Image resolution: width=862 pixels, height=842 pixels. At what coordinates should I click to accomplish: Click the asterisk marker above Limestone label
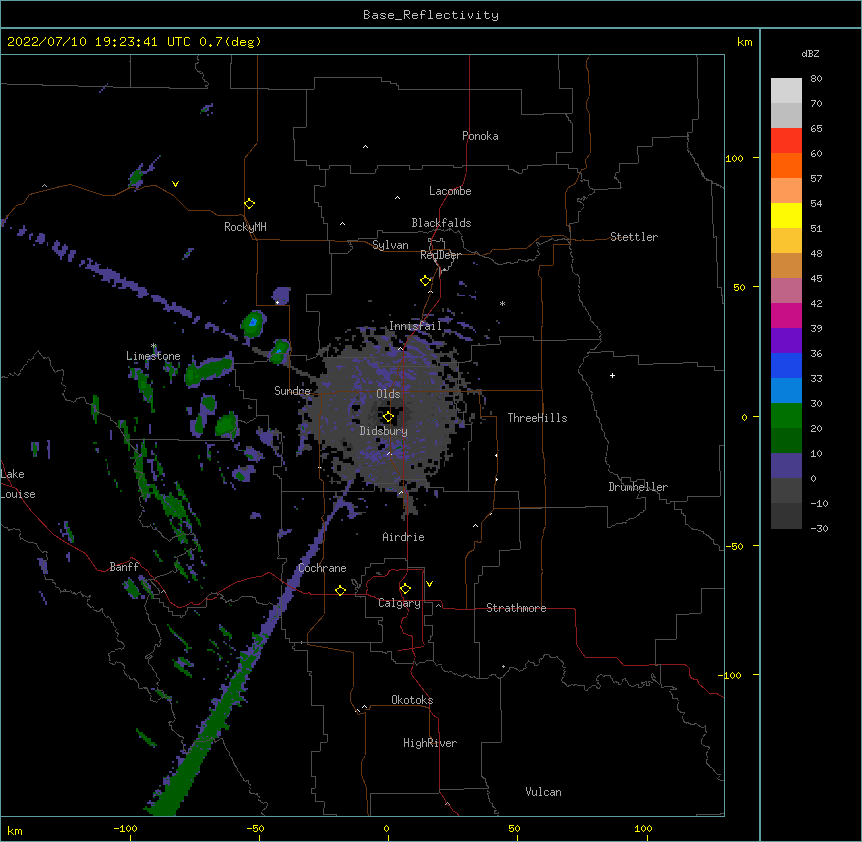(154, 346)
